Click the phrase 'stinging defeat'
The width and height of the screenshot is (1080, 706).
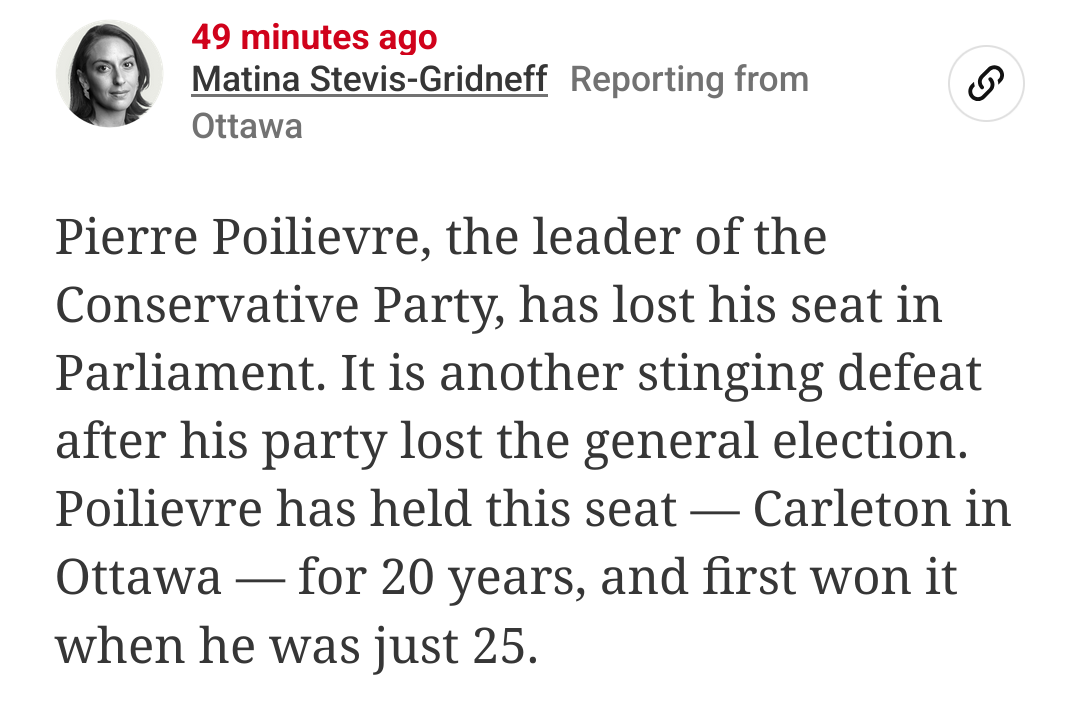click(809, 375)
